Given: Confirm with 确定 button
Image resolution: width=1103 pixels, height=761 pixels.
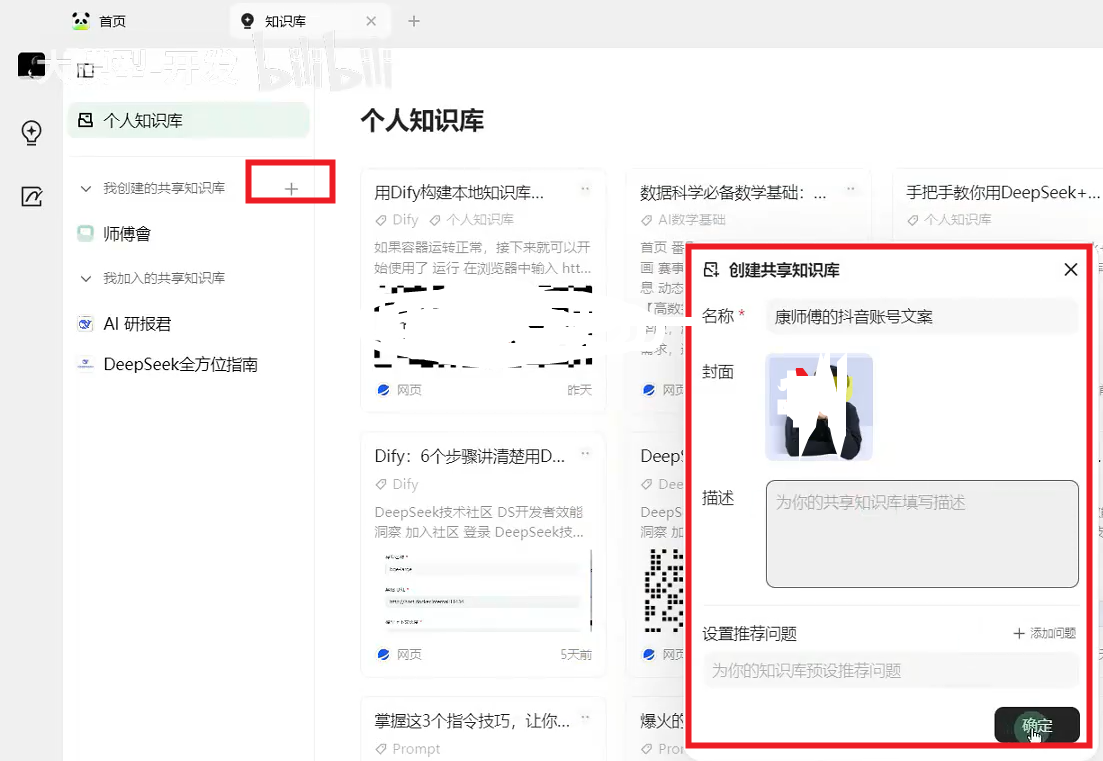Looking at the screenshot, I should click(1037, 724).
